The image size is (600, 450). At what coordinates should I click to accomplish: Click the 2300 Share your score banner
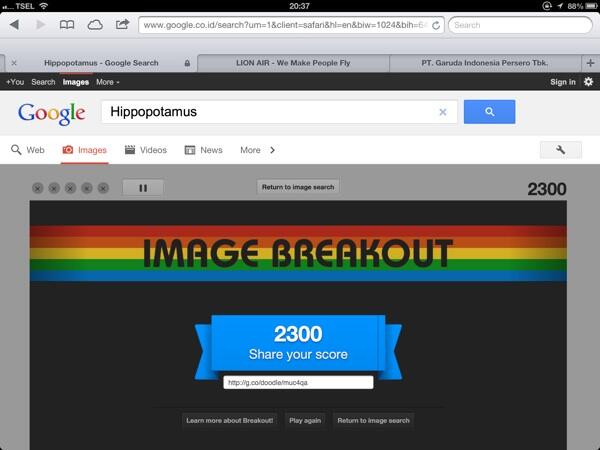(x=298, y=344)
